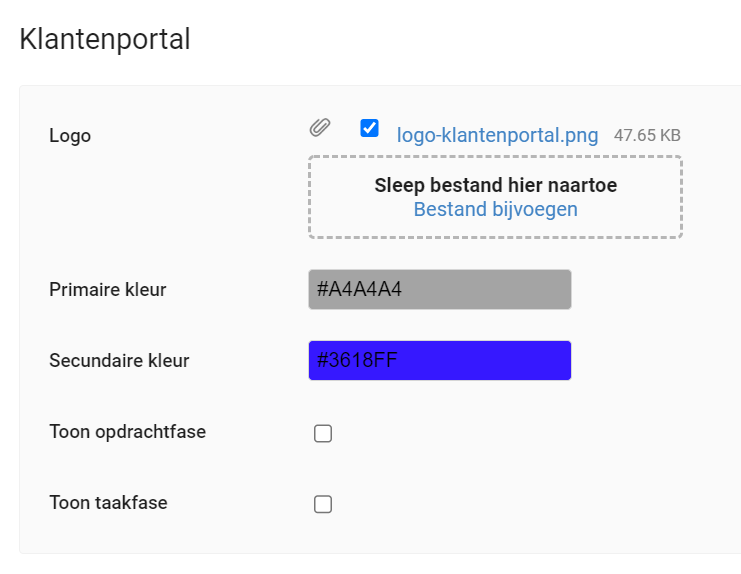Place cursor in #3618FF hex value
The width and height of the screenshot is (741, 574).
click(357, 360)
